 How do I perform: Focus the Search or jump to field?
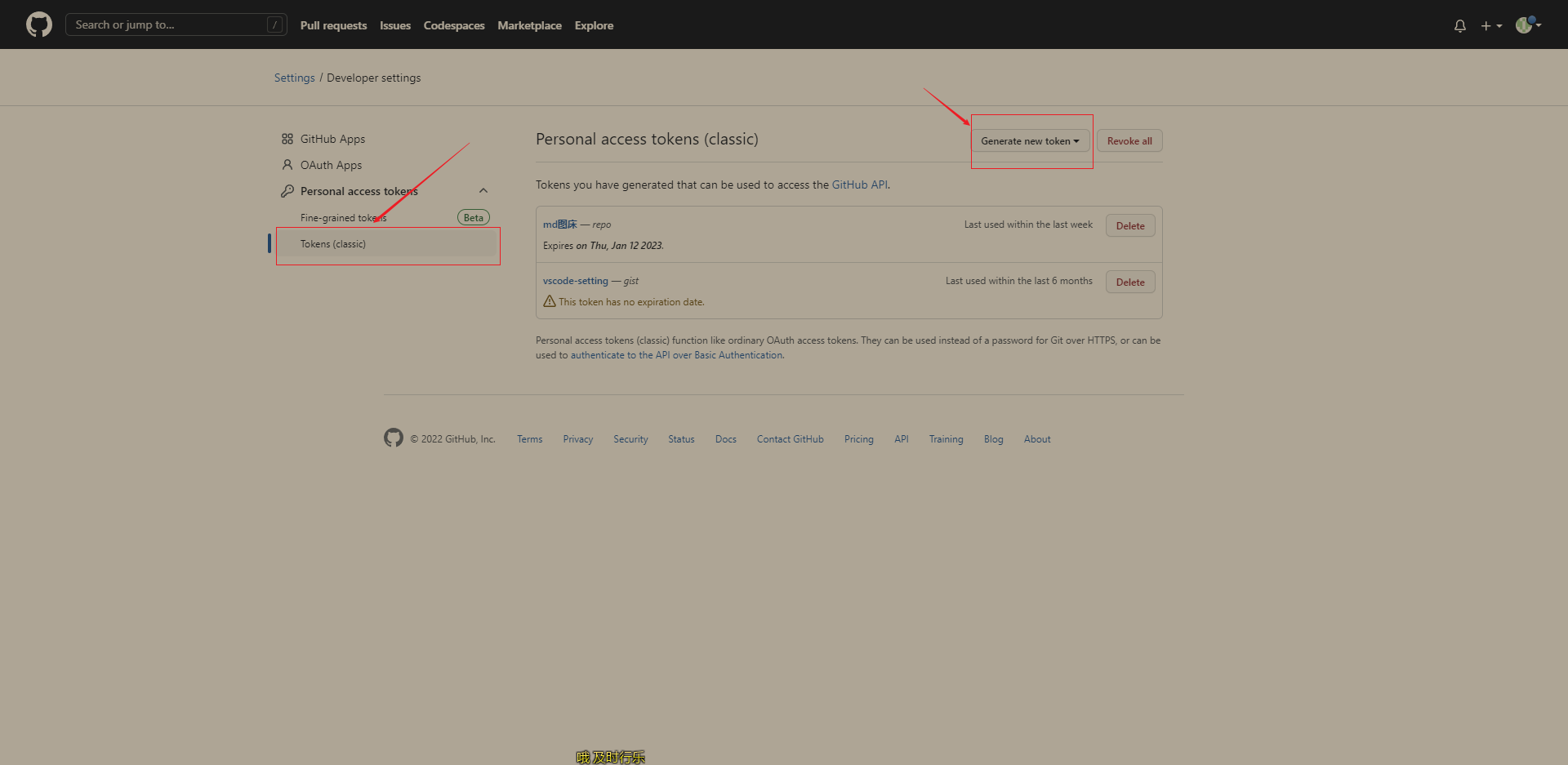pos(176,24)
